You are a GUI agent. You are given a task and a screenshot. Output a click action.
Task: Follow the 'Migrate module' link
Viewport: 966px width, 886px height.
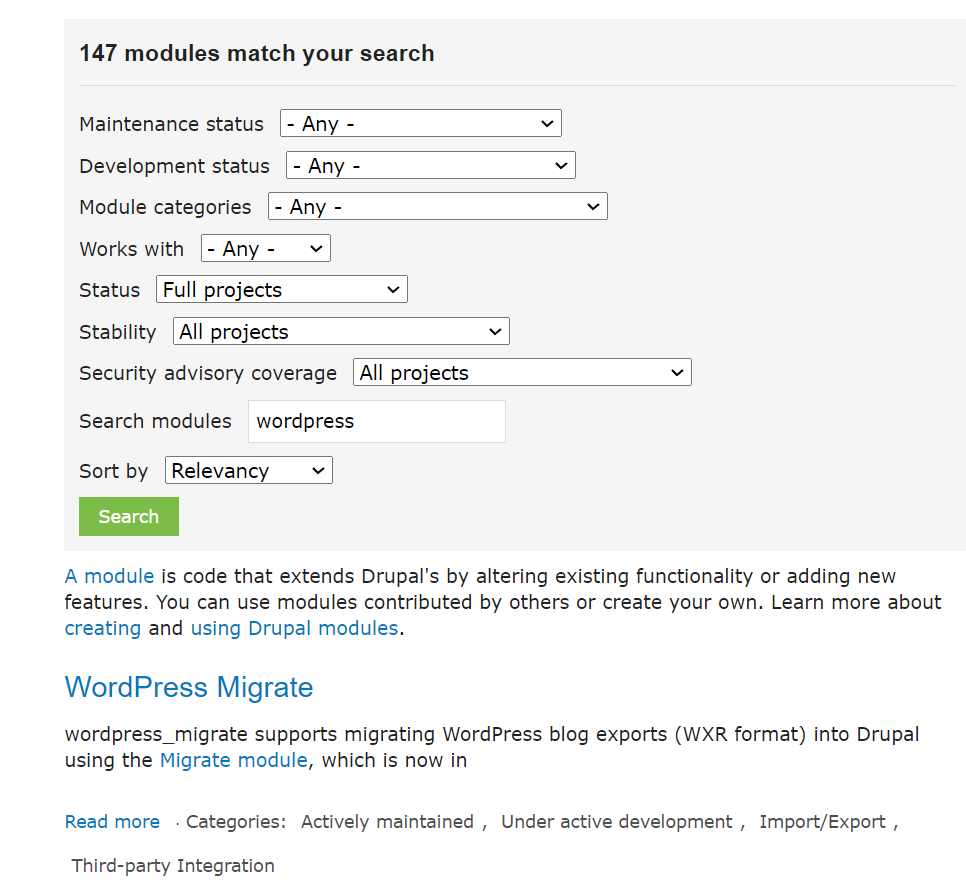tap(233, 760)
